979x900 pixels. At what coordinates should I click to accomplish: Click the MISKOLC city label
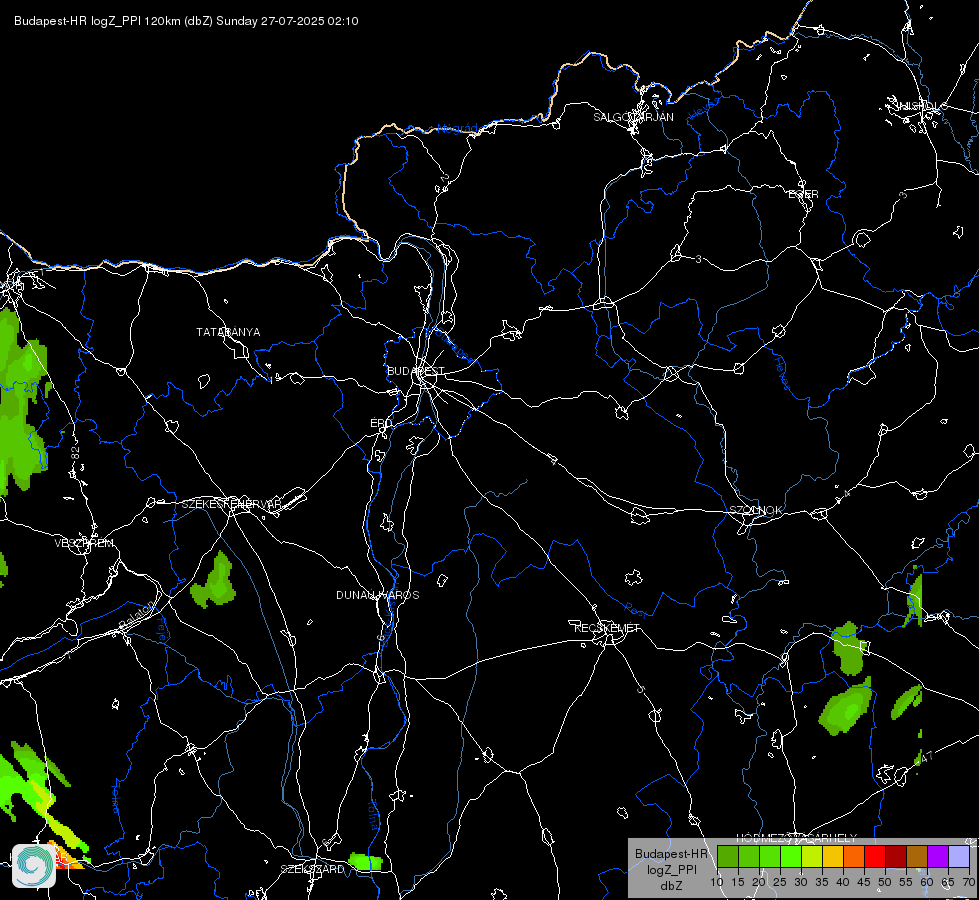click(x=921, y=106)
